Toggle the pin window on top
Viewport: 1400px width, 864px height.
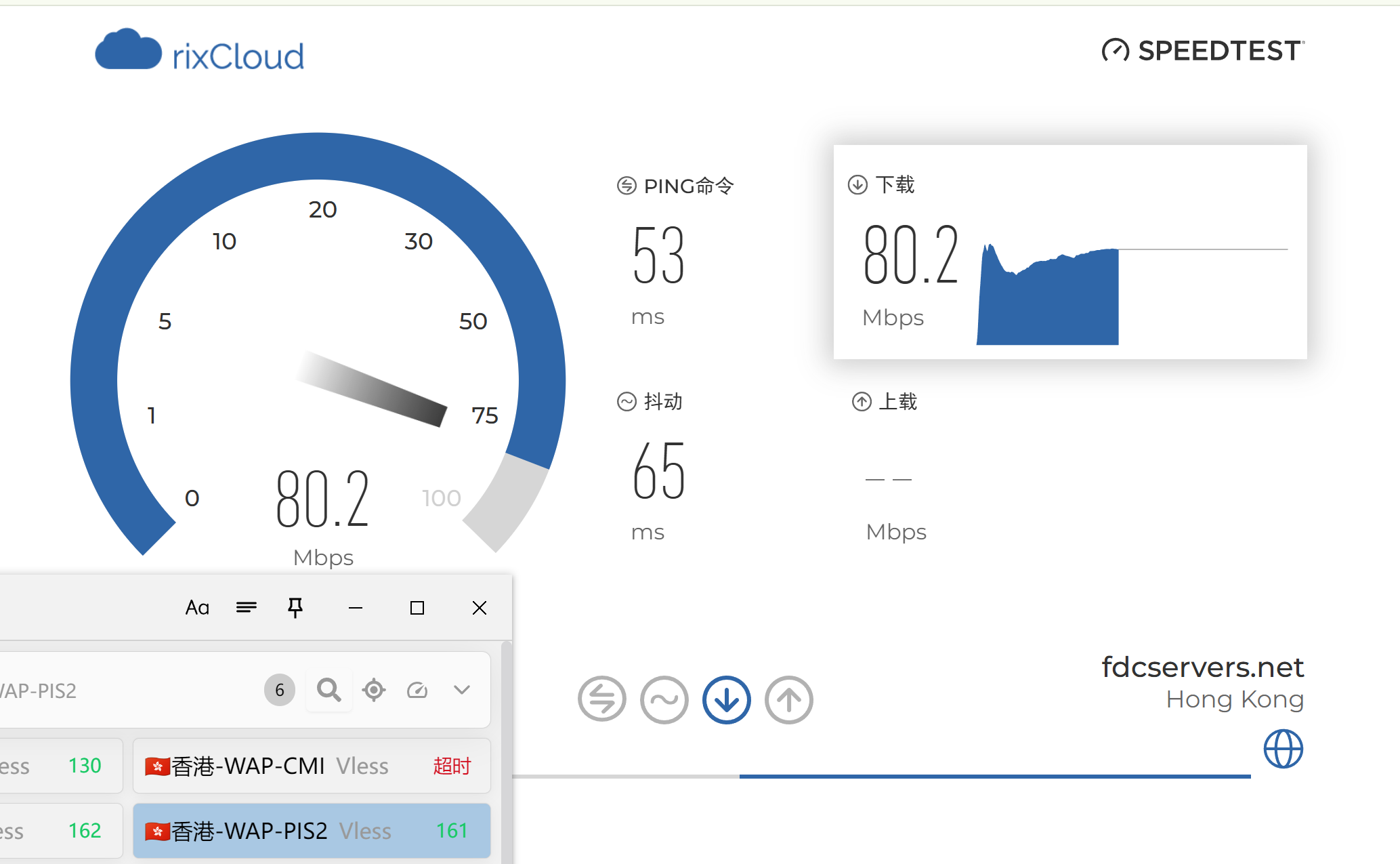click(x=295, y=607)
